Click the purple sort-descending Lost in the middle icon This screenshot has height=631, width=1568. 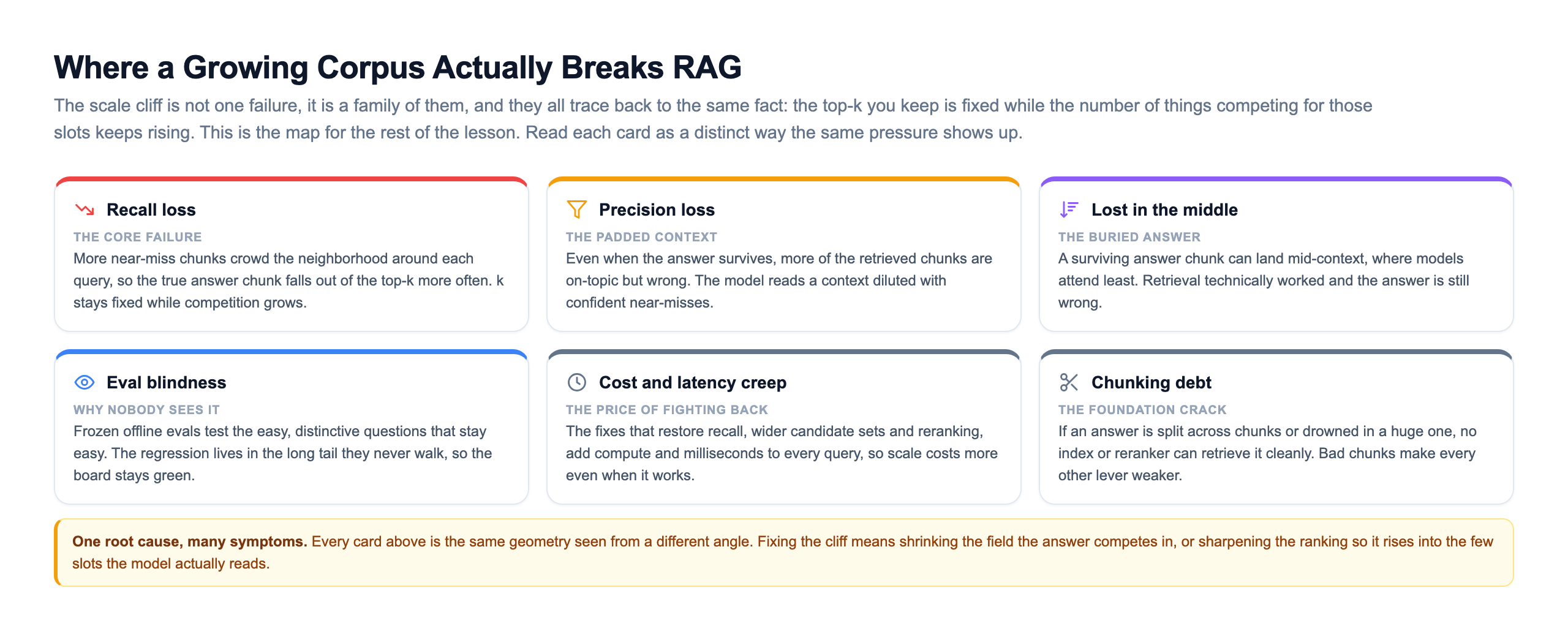click(1069, 210)
